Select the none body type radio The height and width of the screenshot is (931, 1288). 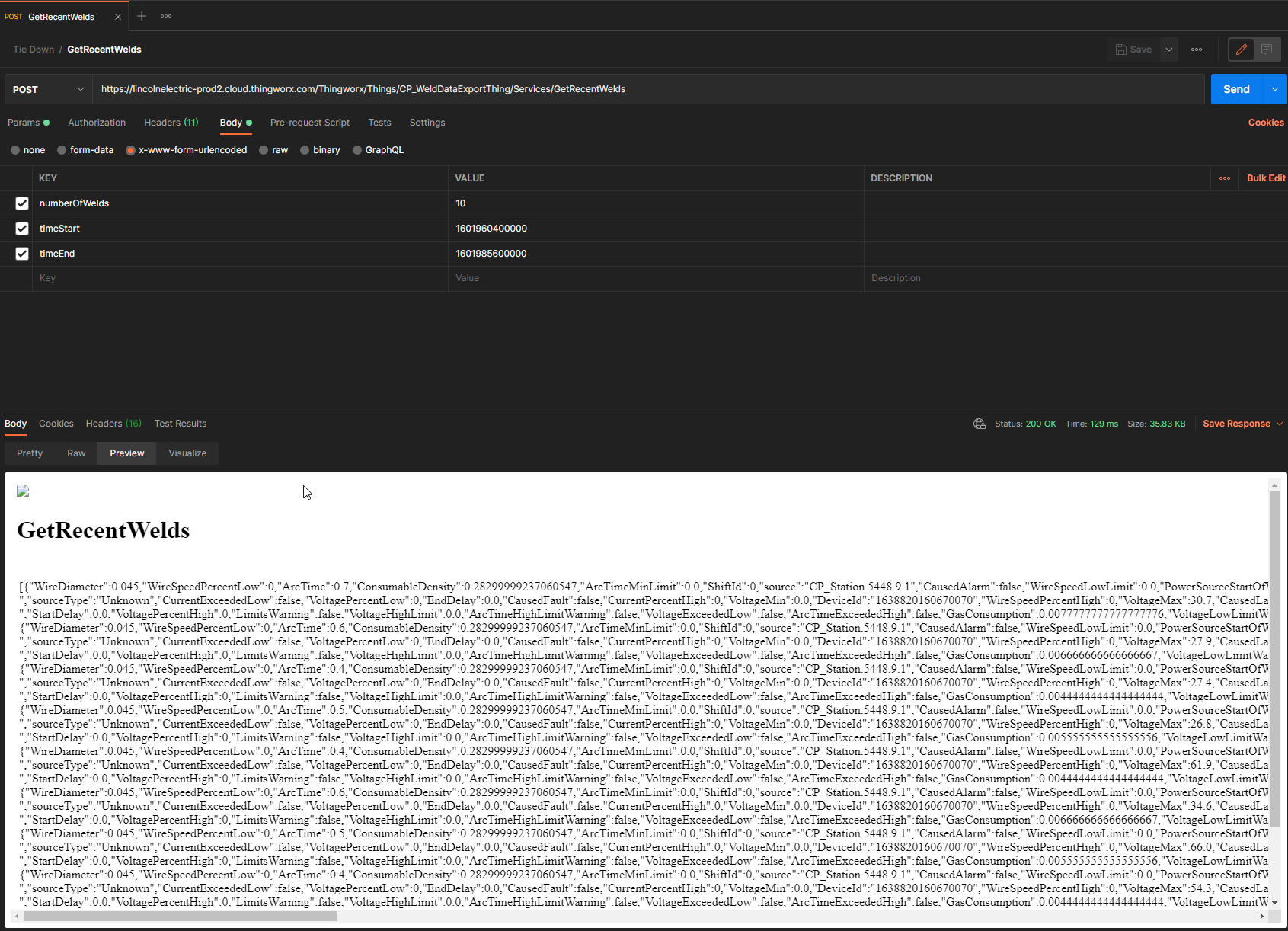15,150
